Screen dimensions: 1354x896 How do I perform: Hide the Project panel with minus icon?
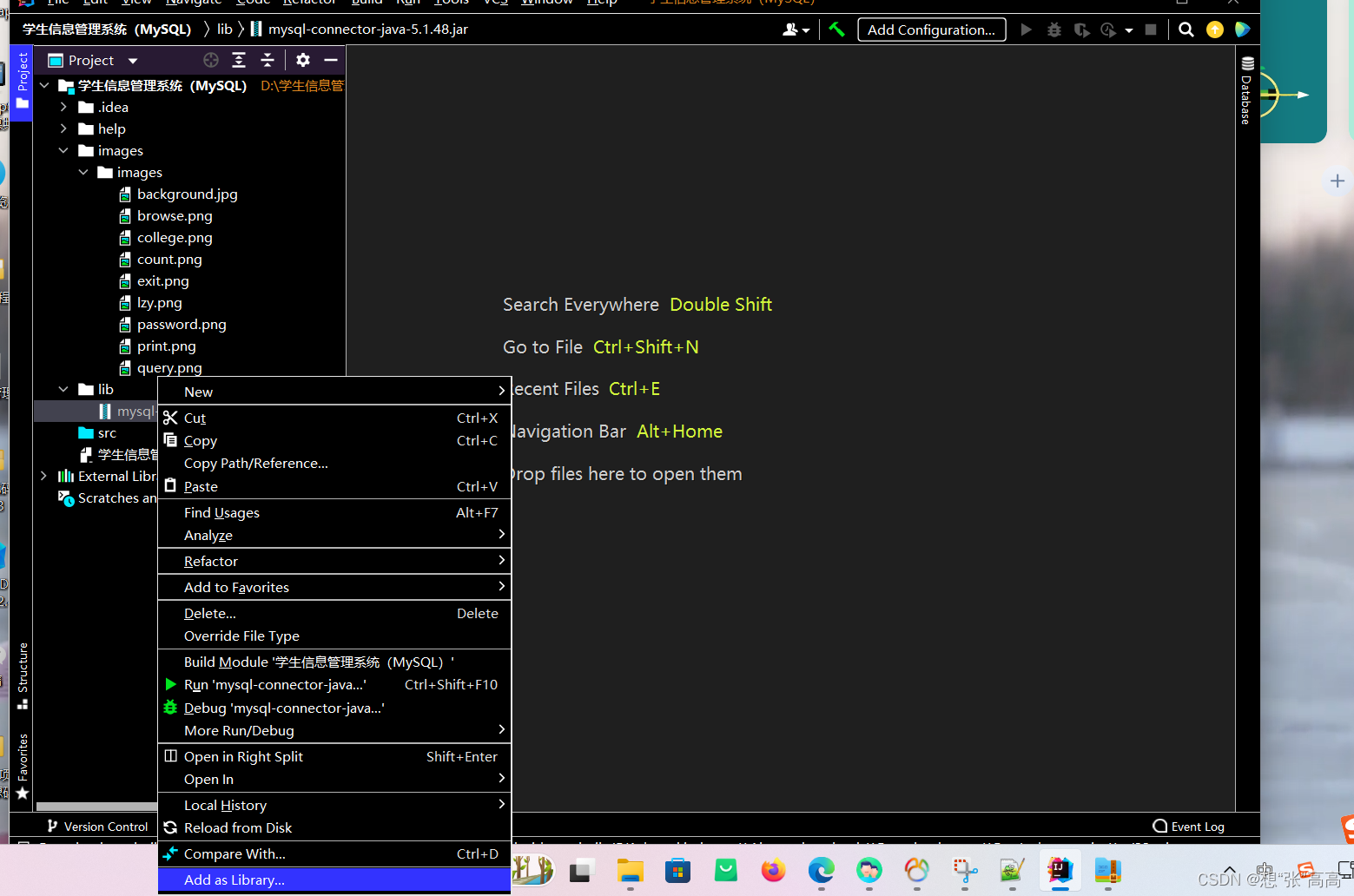tap(331, 60)
